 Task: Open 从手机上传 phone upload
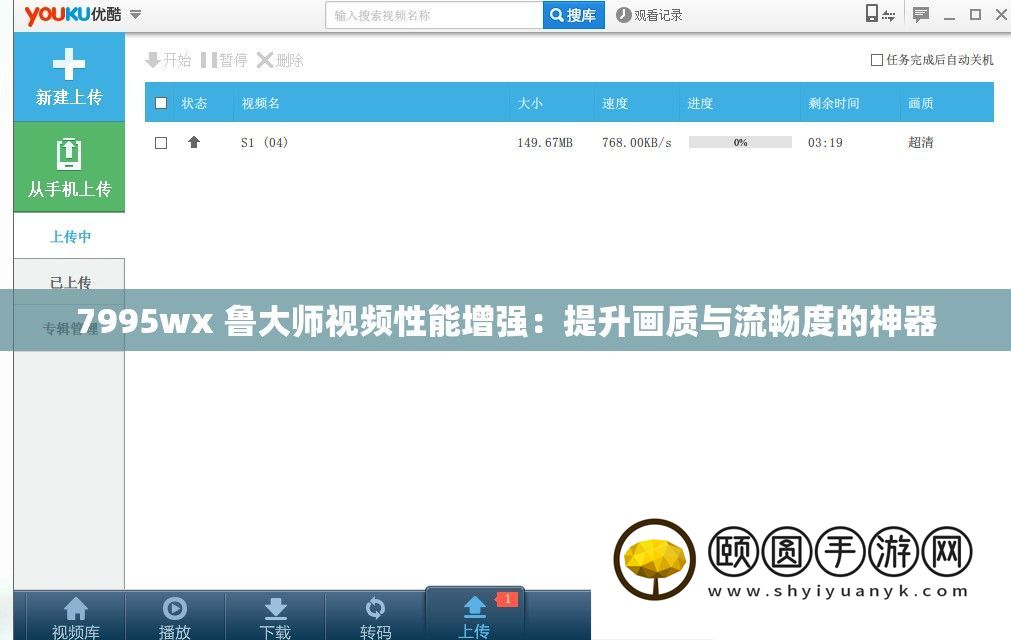(x=69, y=167)
